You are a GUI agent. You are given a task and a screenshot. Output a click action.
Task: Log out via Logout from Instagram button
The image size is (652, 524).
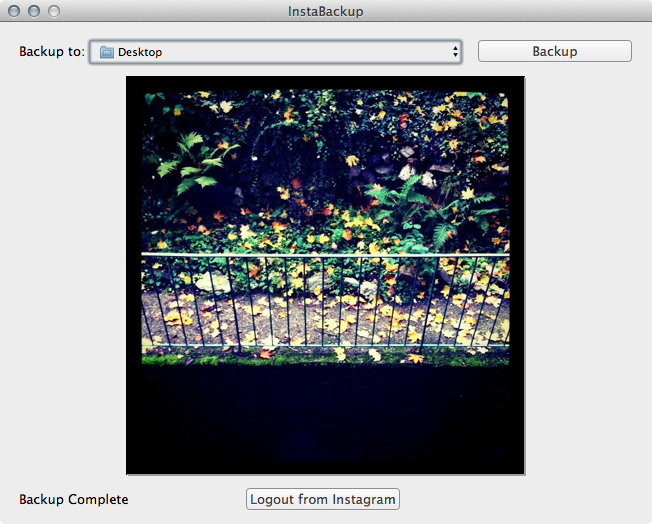323,499
